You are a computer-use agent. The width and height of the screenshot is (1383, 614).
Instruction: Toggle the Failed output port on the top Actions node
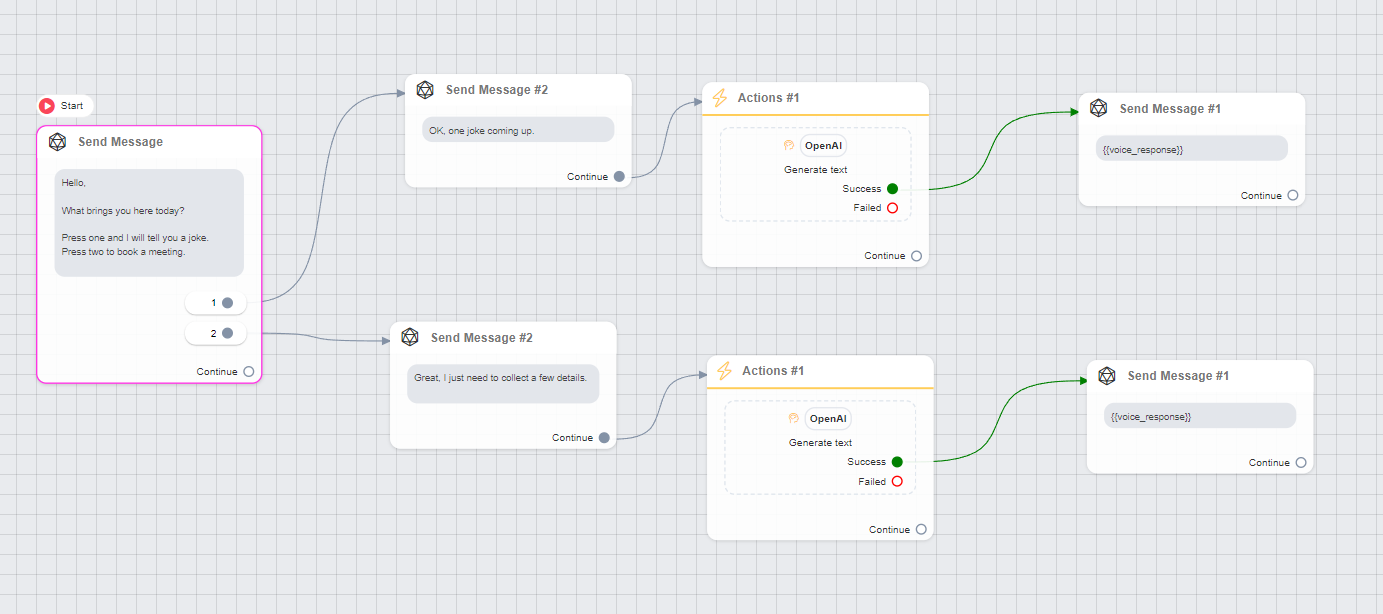click(x=893, y=207)
